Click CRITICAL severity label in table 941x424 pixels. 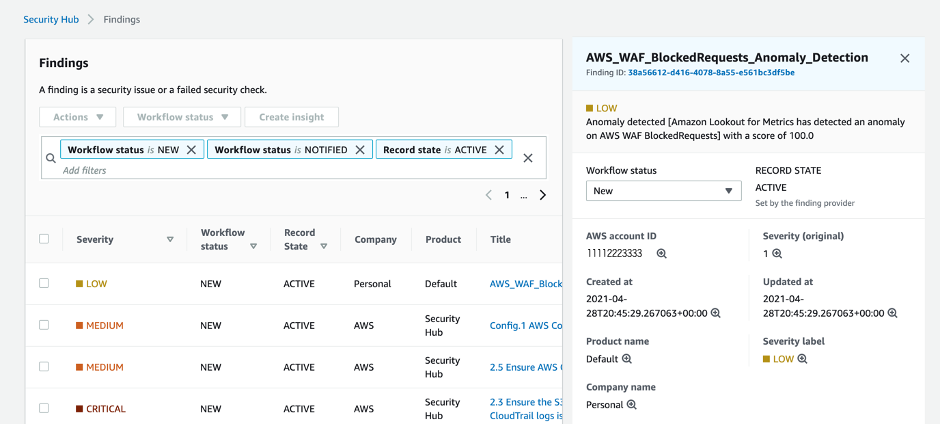(x=106, y=409)
